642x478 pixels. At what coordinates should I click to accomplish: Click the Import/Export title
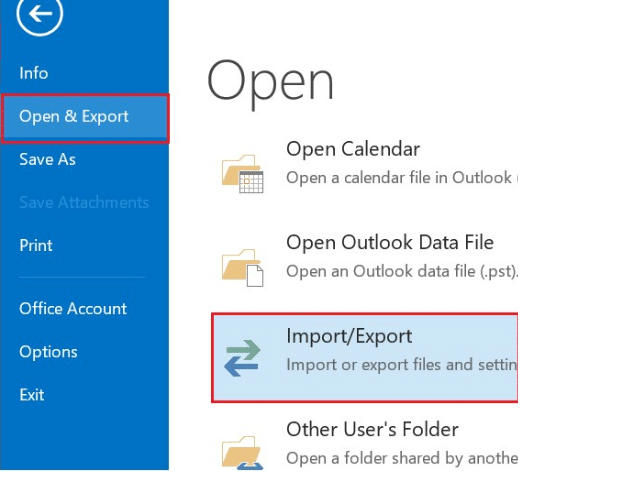[x=349, y=336]
